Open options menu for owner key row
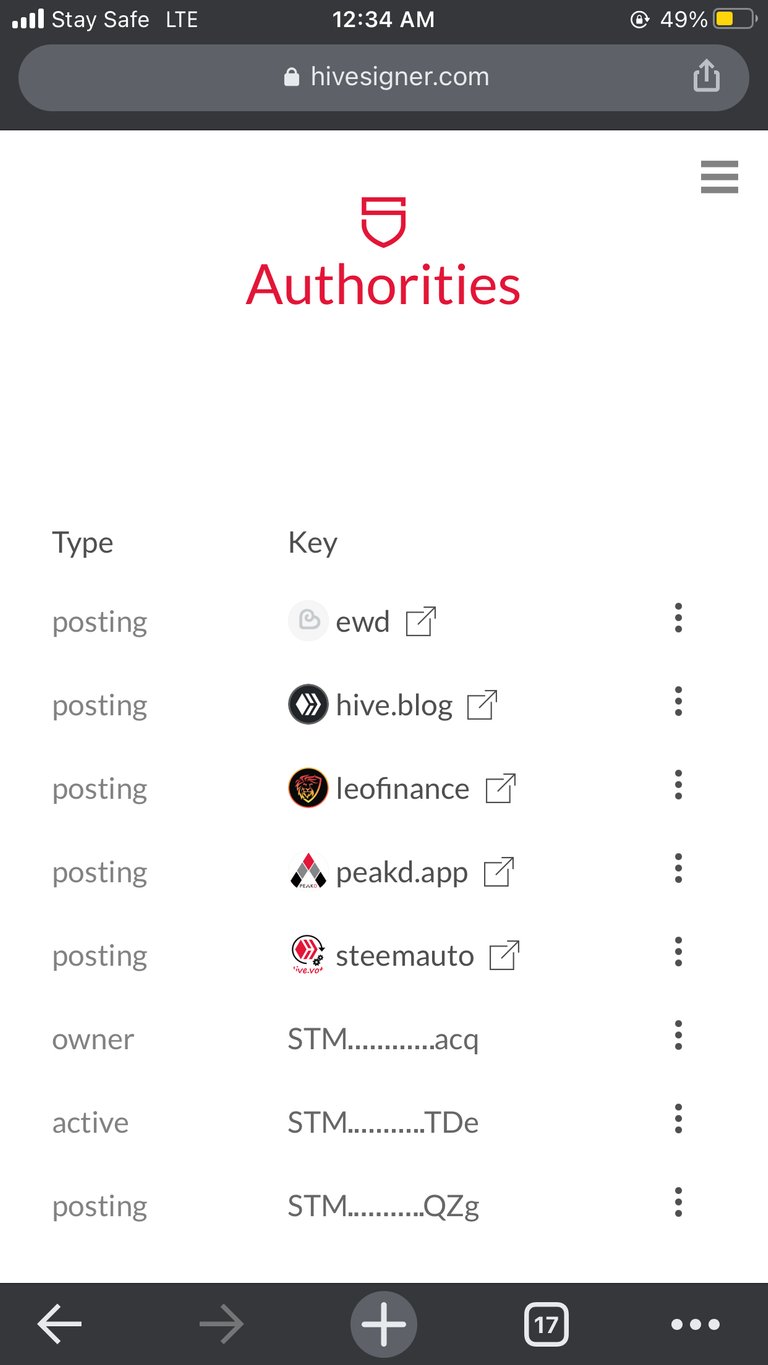Screen dimensions: 768x1365 point(678,1035)
